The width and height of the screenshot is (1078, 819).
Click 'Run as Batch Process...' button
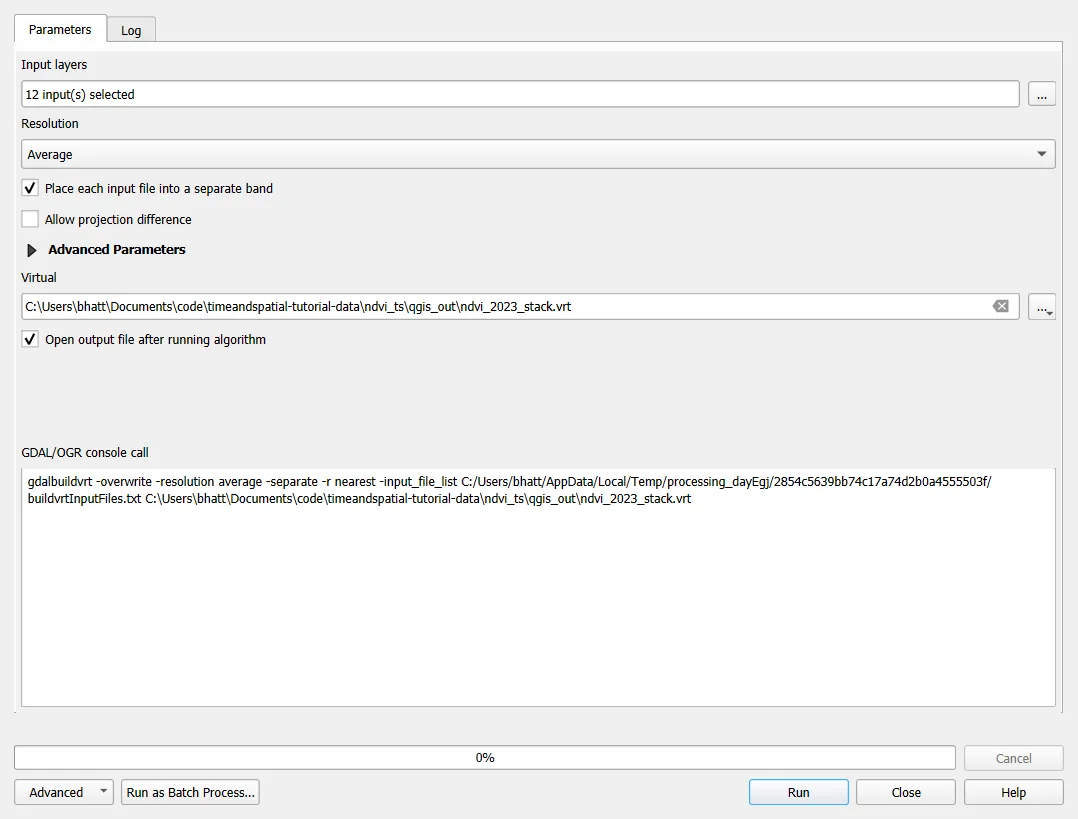click(190, 792)
